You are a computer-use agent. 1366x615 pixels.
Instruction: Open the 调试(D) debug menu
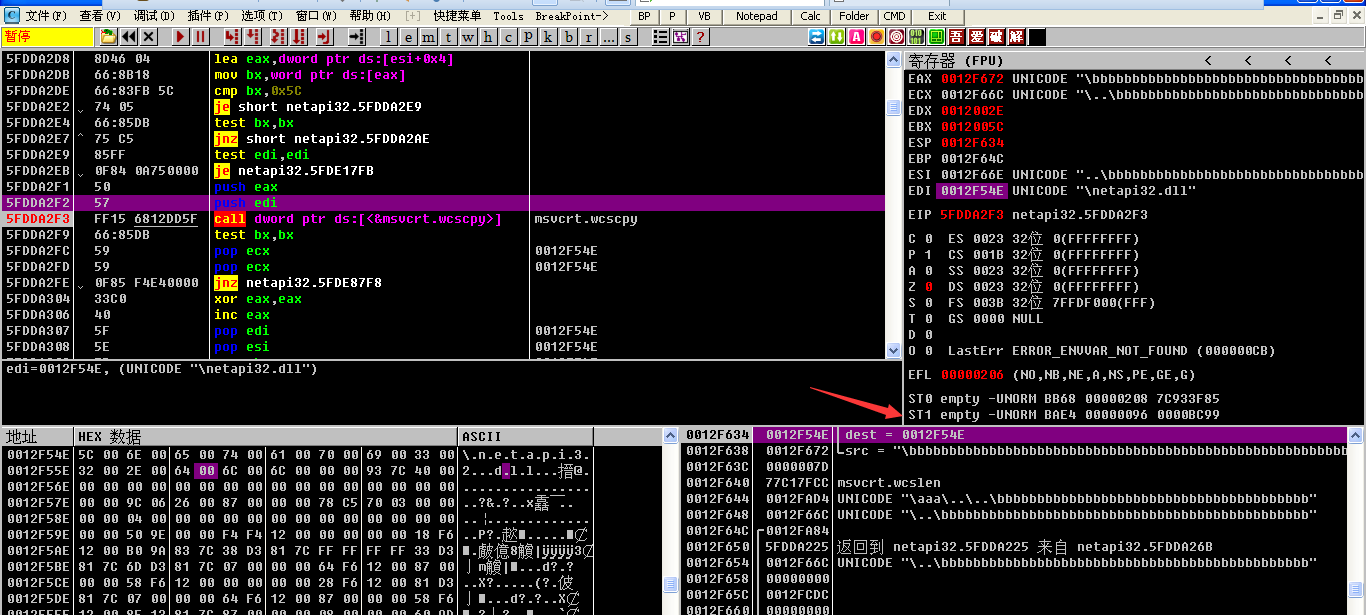pos(153,16)
